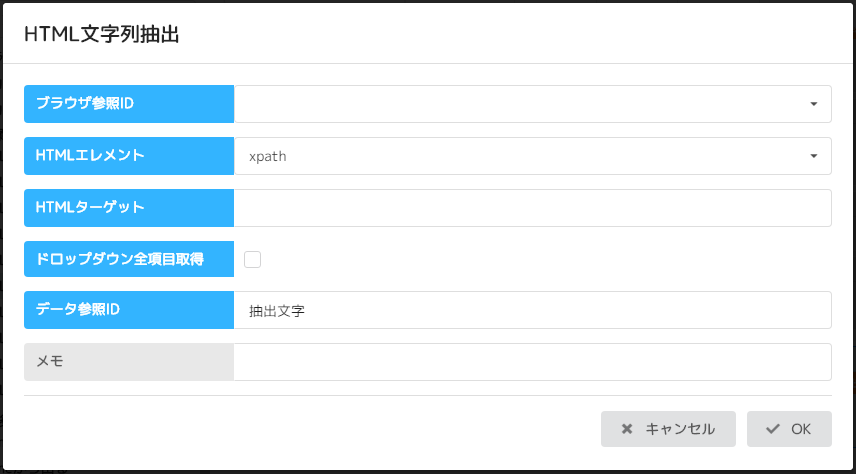The width and height of the screenshot is (856, 474).
Task: Click the HTML文字列抽出 dialog title
Action: 101,34
